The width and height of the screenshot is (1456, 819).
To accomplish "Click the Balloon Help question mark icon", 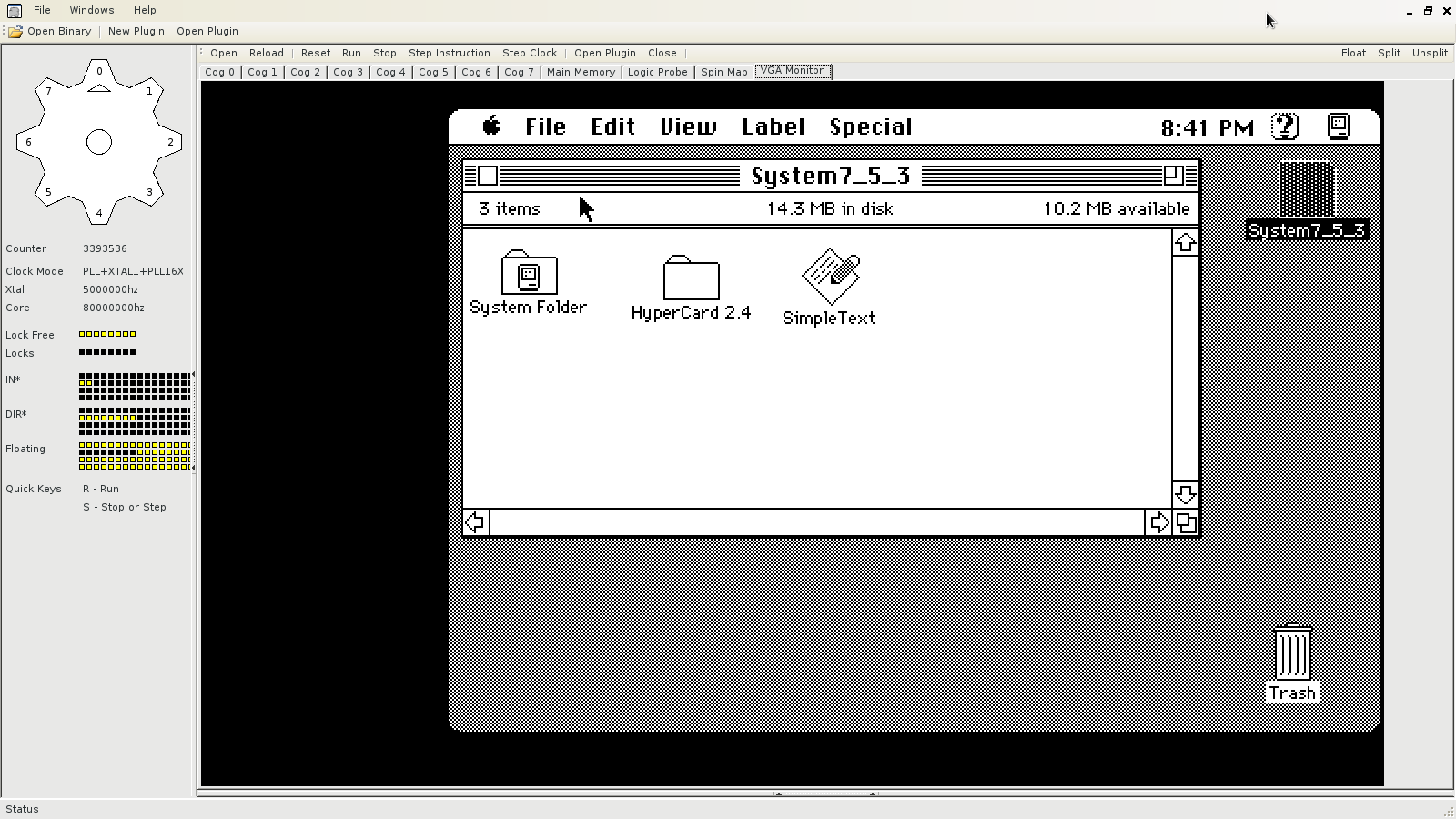I will [1284, 126].
